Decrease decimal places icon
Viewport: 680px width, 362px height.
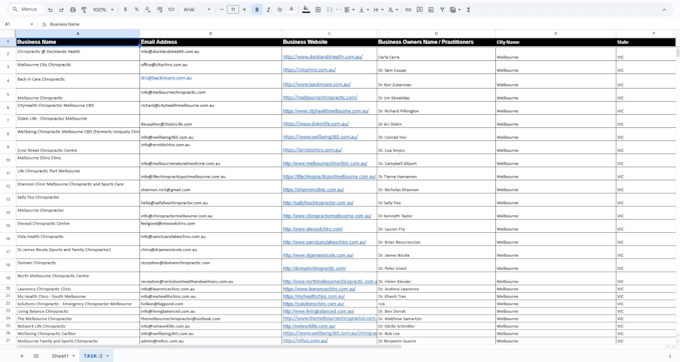pyautogui.click(x=148, y=10)
